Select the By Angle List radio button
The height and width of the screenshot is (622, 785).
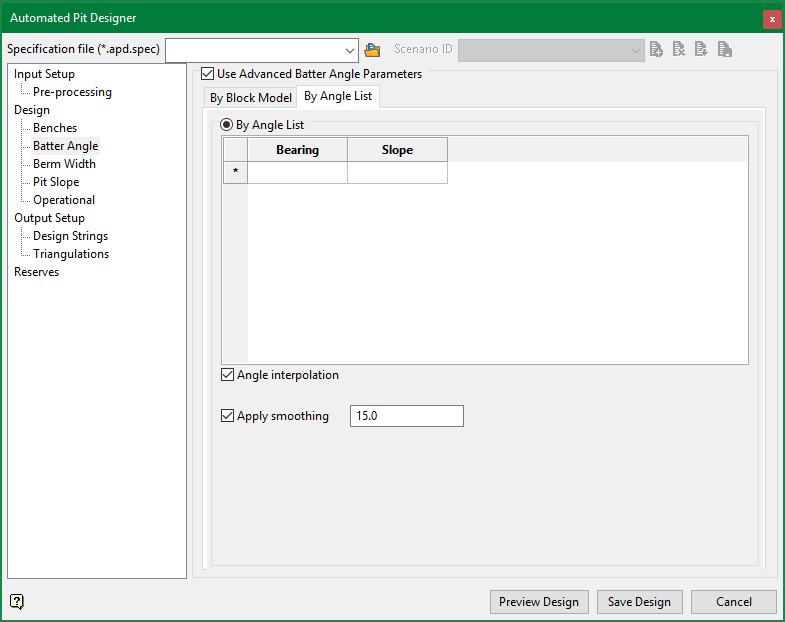tap(227, 125)
